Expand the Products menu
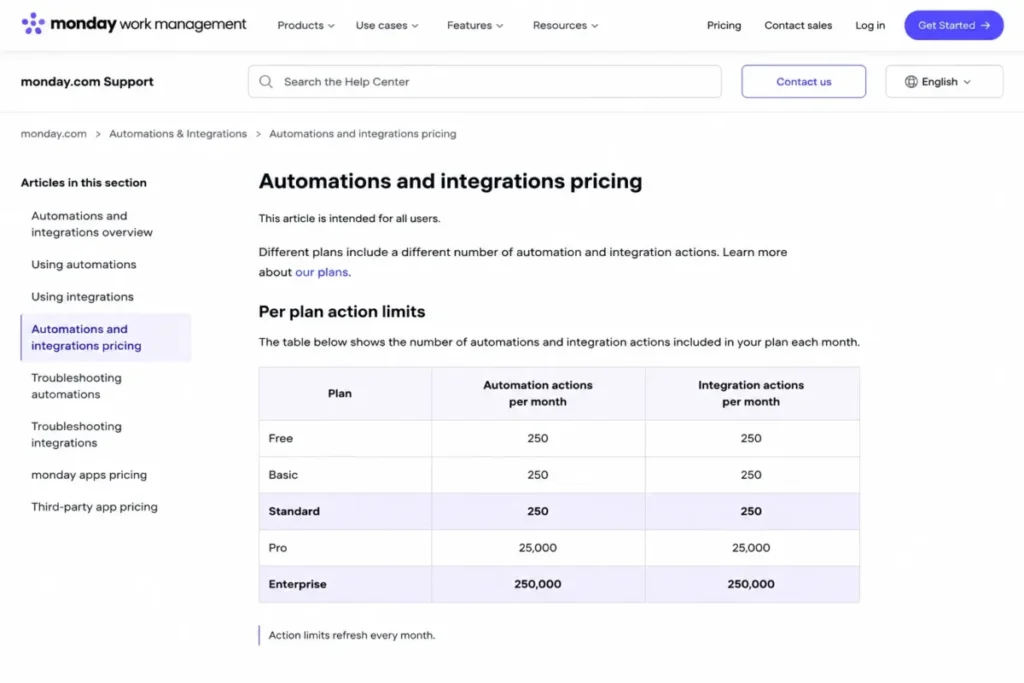The width and height of the screenshot is (1024, 683). pyautogui.click(x=306, y=25)
